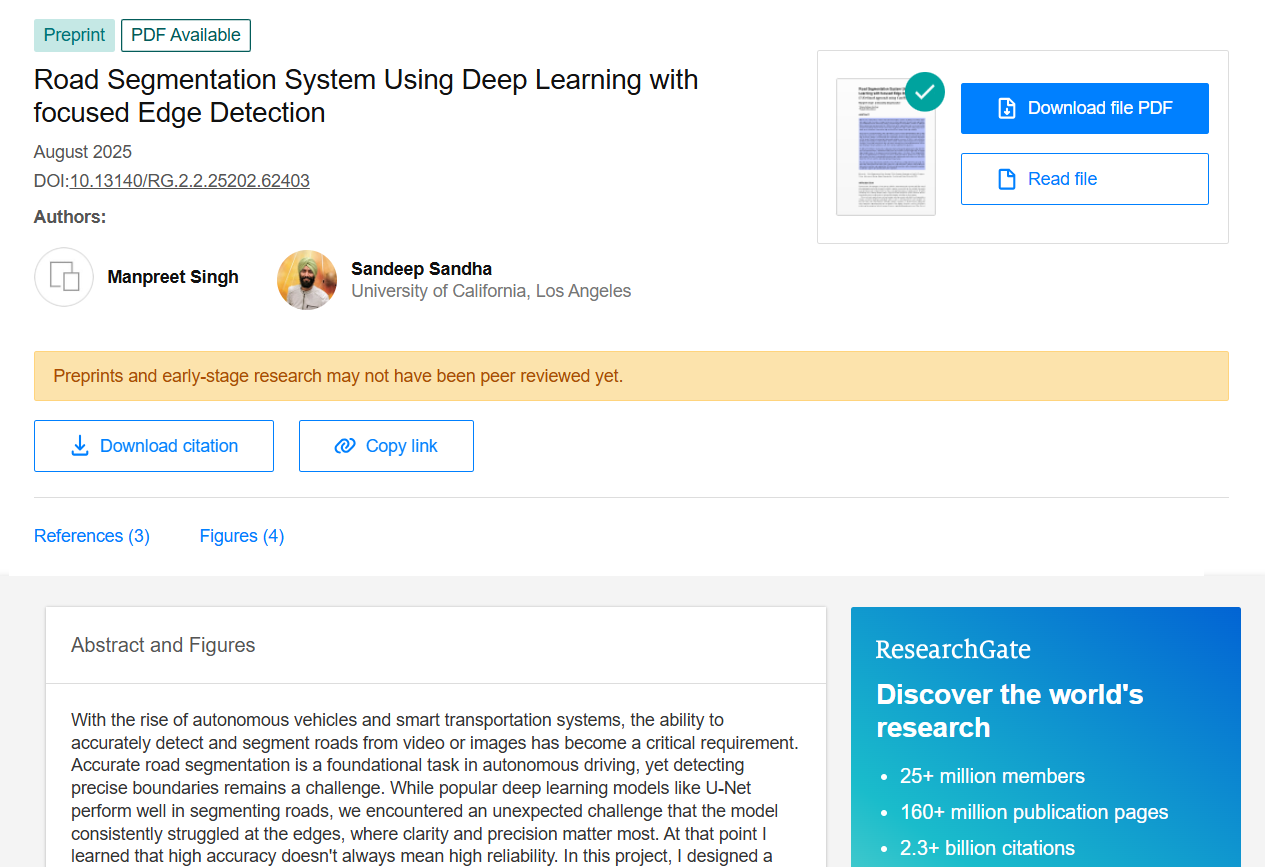Click Manpreet Singh's placeholder avatar icon

[x=64, y=277]
